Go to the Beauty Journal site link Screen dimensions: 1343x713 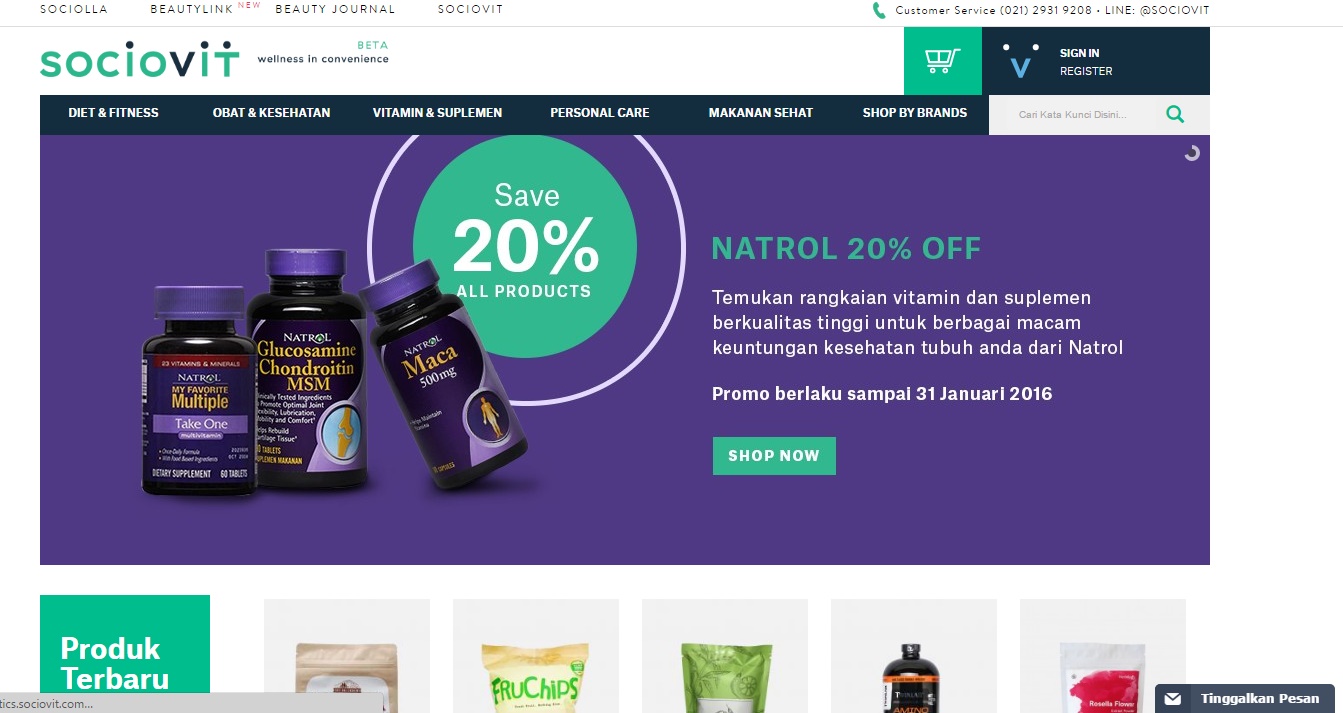(x=335, y=9)
